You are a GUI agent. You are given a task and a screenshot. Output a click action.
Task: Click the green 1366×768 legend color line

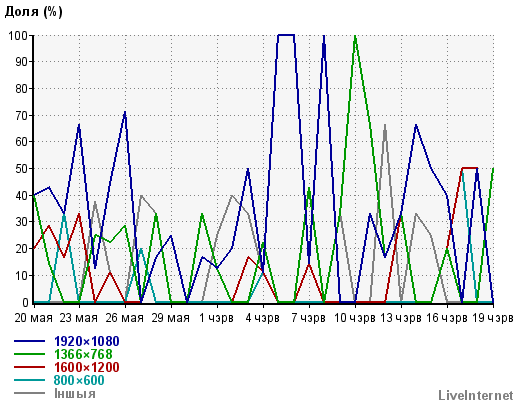(x=29, y=354)
